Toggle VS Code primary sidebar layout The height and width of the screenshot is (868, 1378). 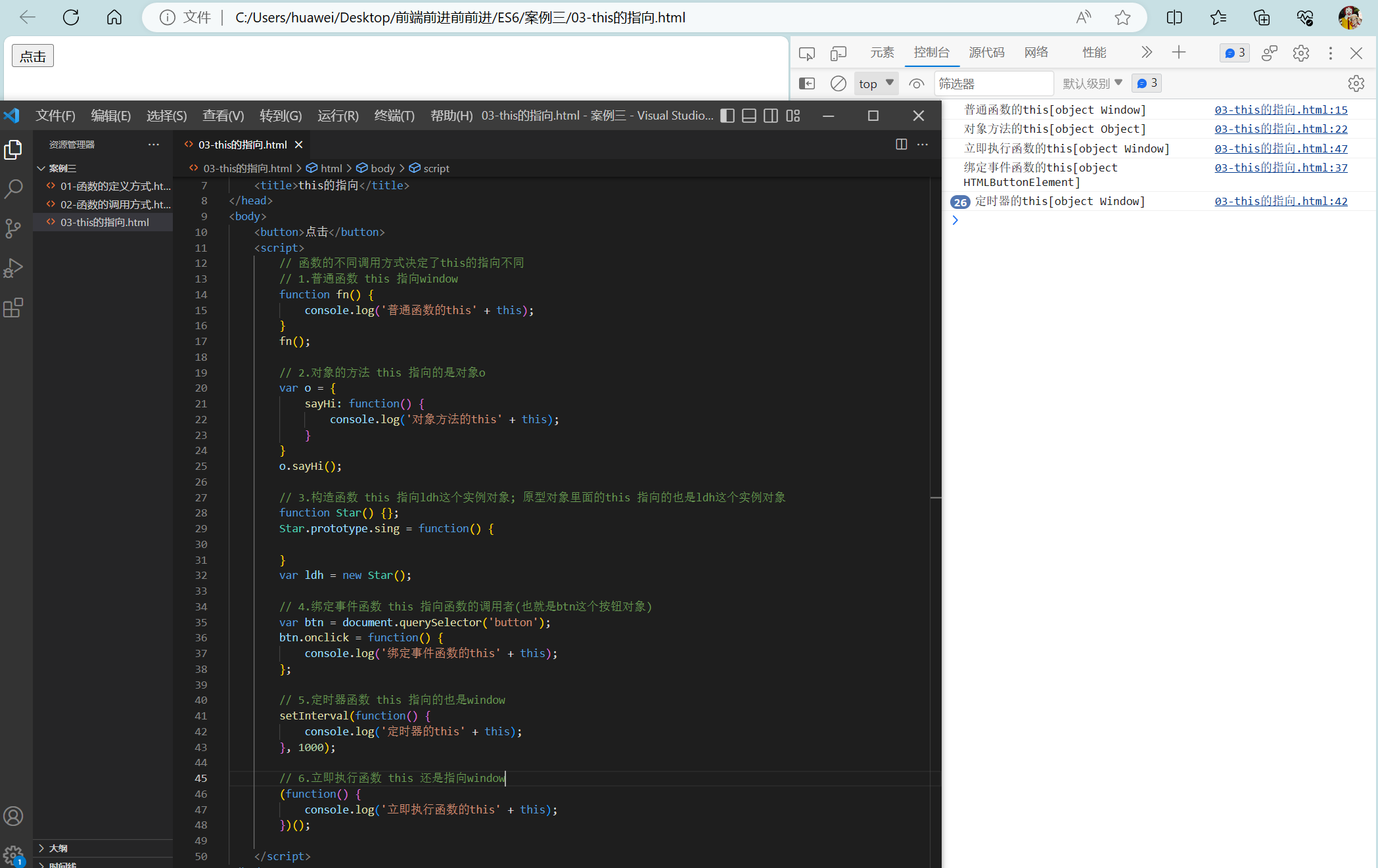pos(727,116)
